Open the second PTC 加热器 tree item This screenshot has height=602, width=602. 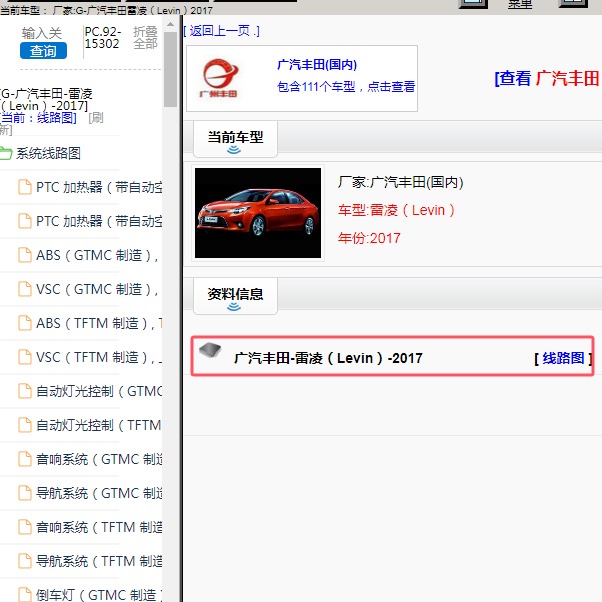pos(99,221)
